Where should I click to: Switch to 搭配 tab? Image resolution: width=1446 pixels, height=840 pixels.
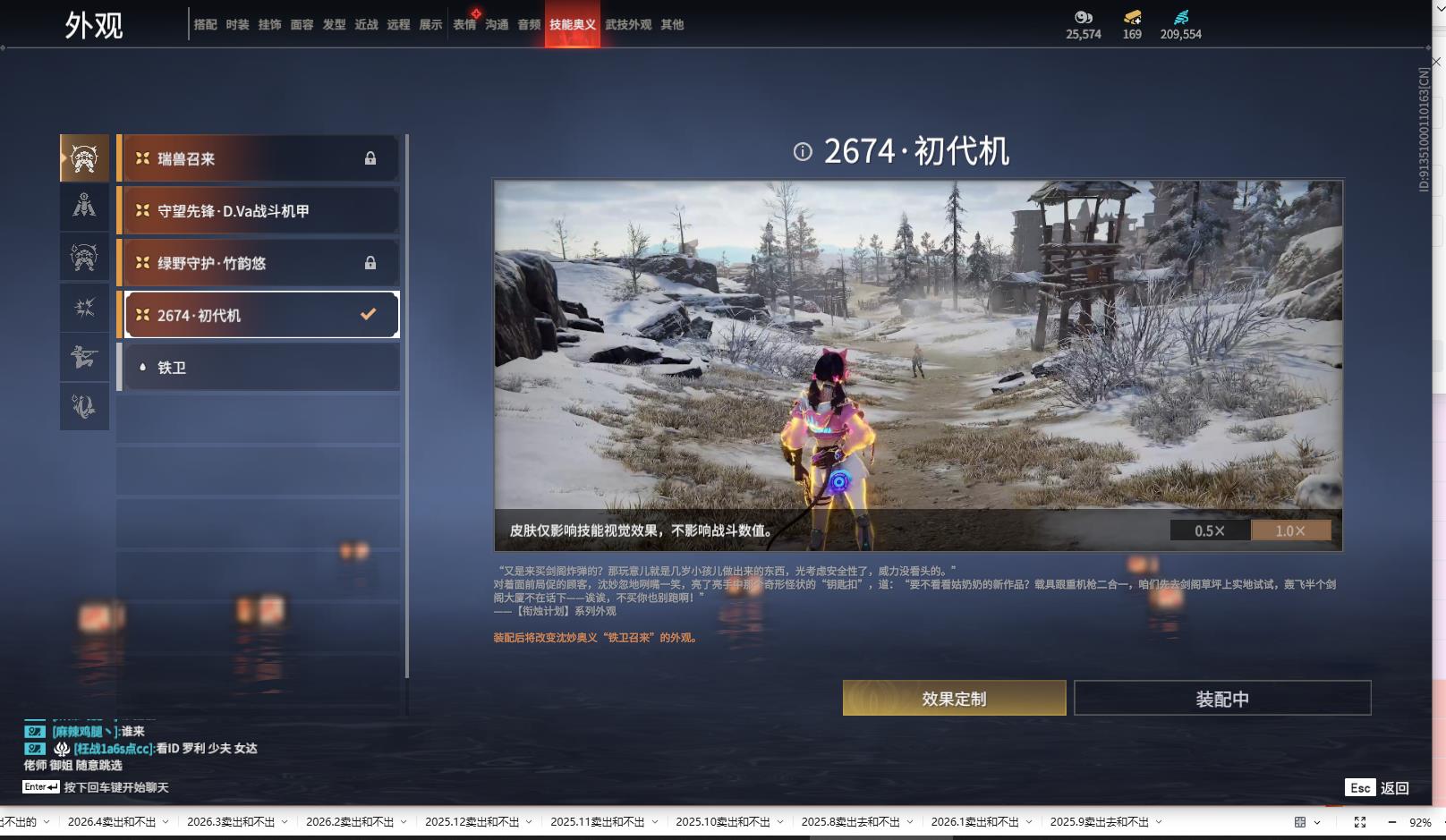pos(206,25)
